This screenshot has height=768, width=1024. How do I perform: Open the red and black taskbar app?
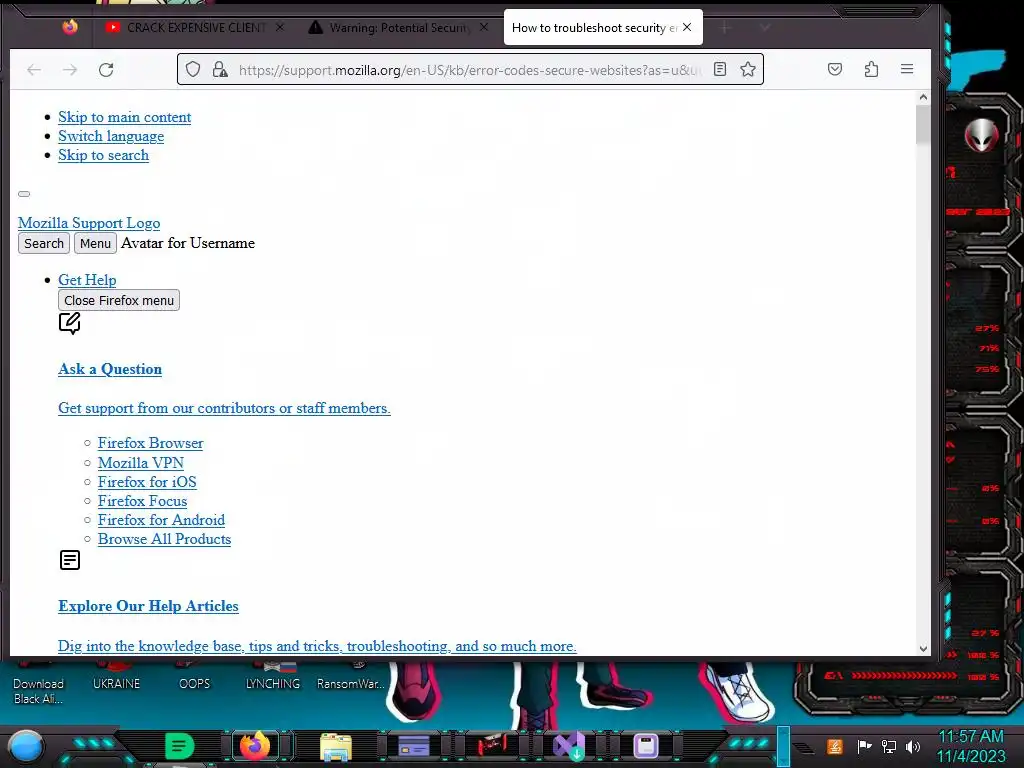coord(490,745)
